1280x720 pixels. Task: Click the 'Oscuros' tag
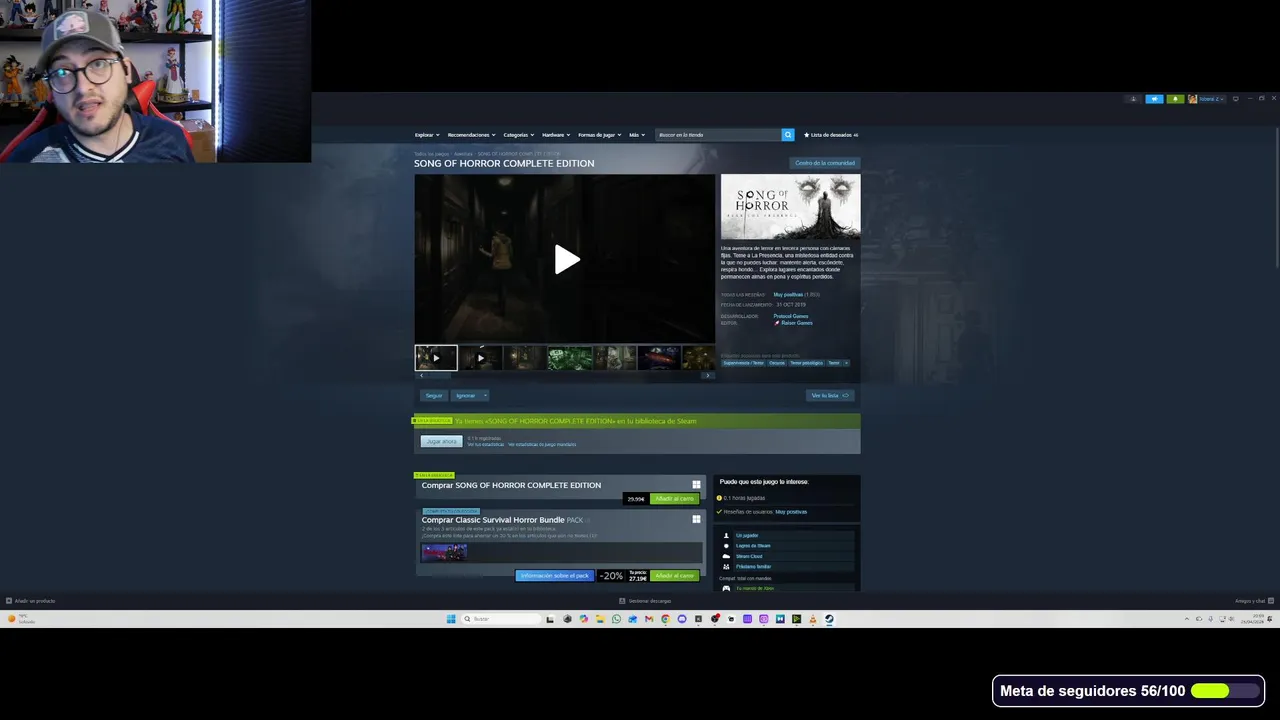(x=777, y=363)
